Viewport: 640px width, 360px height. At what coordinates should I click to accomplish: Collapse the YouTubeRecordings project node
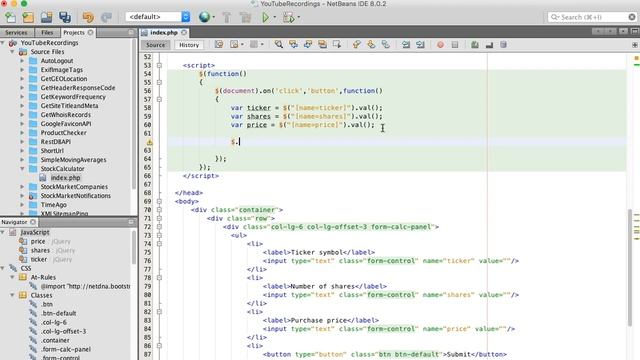[3, 42]
